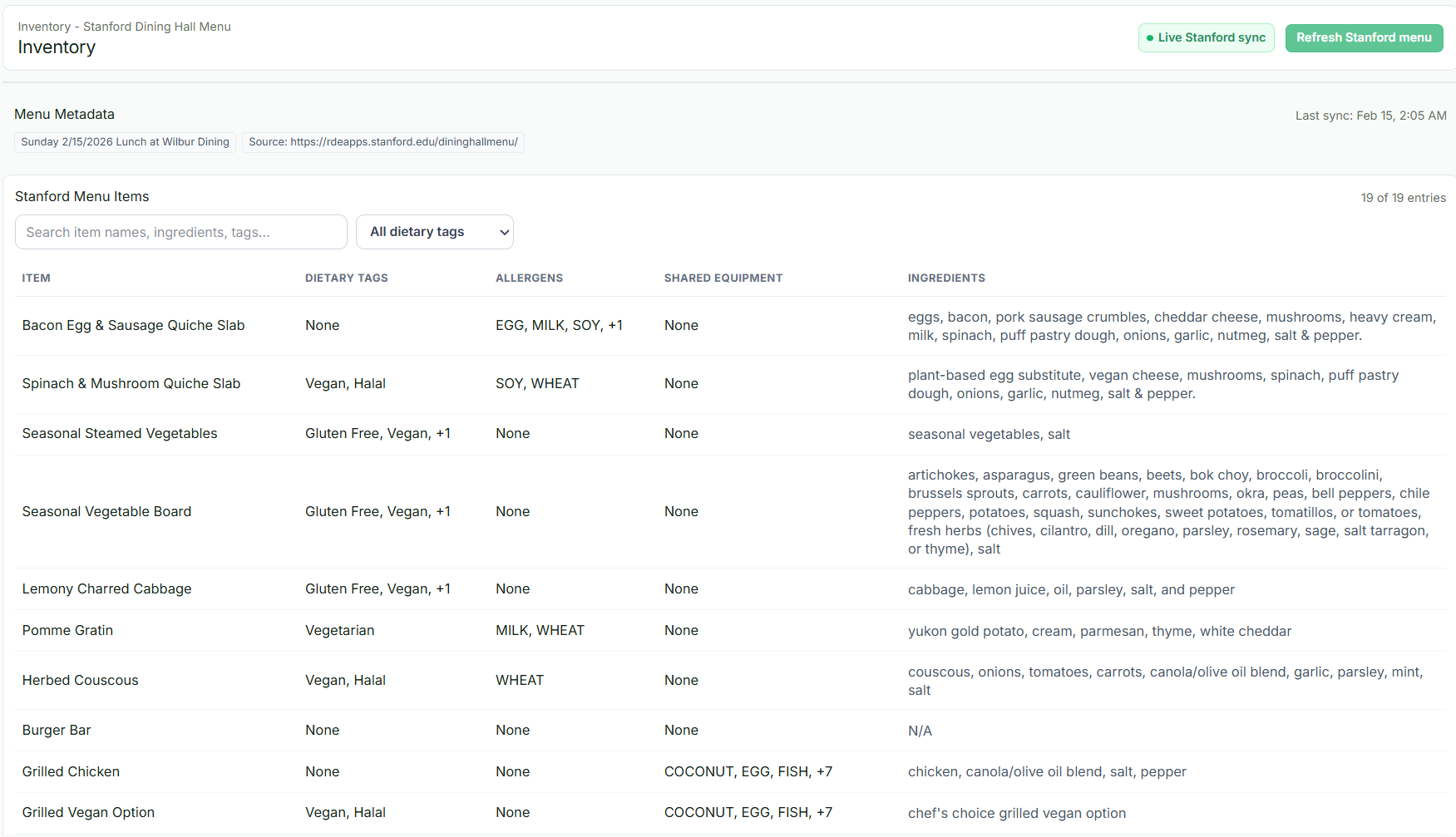
Task: Click dietary tags for Lemony Charred Cabbage
Action: pyautogui.click(x=378, y=588)
